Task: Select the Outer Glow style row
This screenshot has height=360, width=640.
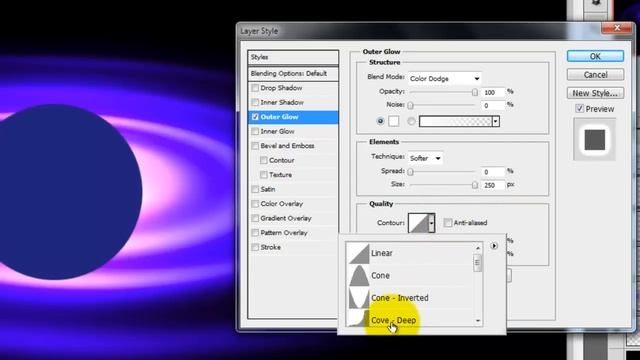Action: pos(293,117)
